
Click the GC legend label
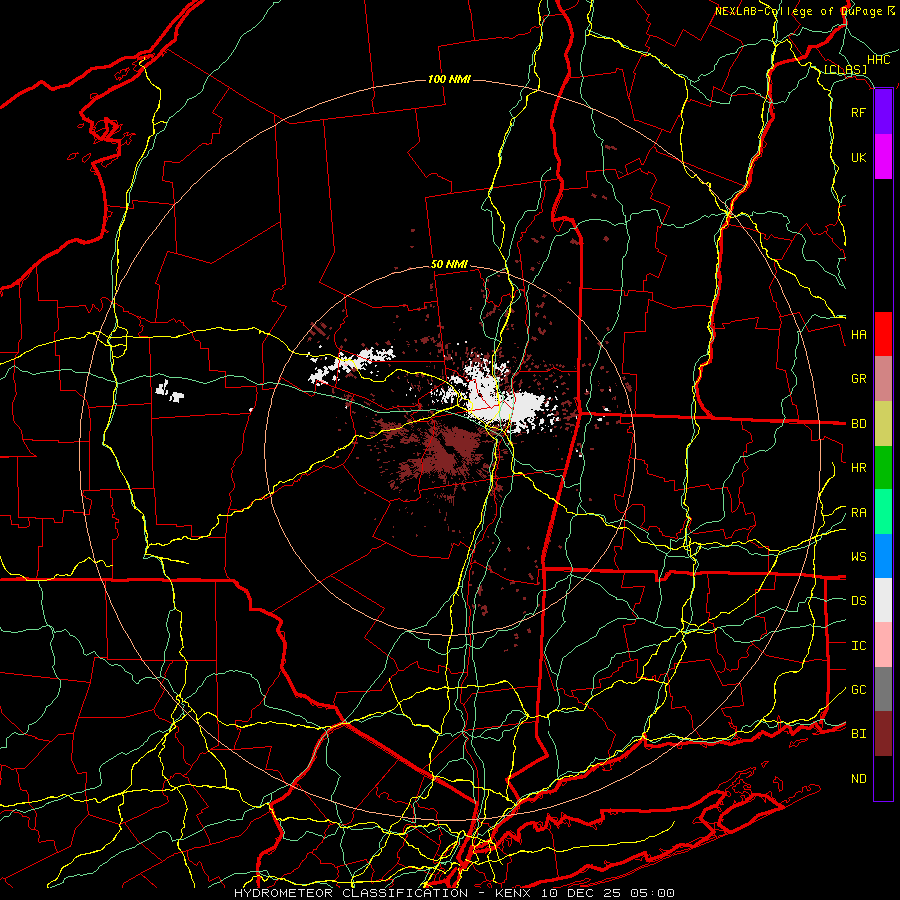[x=858, y=690]
